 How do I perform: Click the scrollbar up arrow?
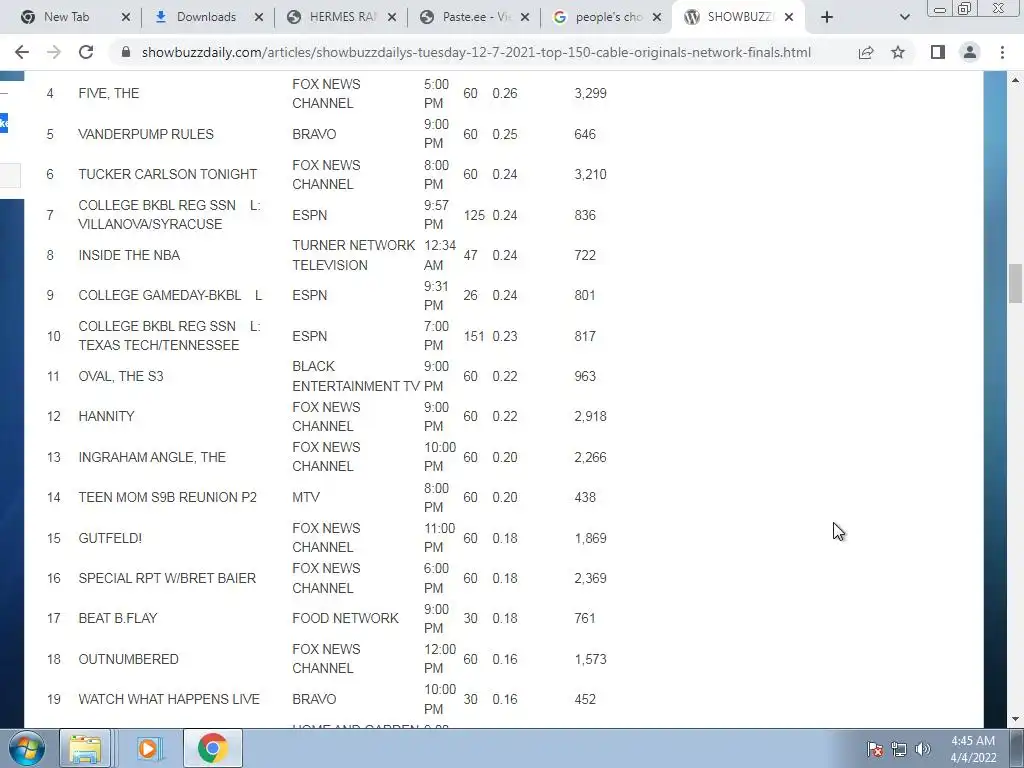point(1016,80)
